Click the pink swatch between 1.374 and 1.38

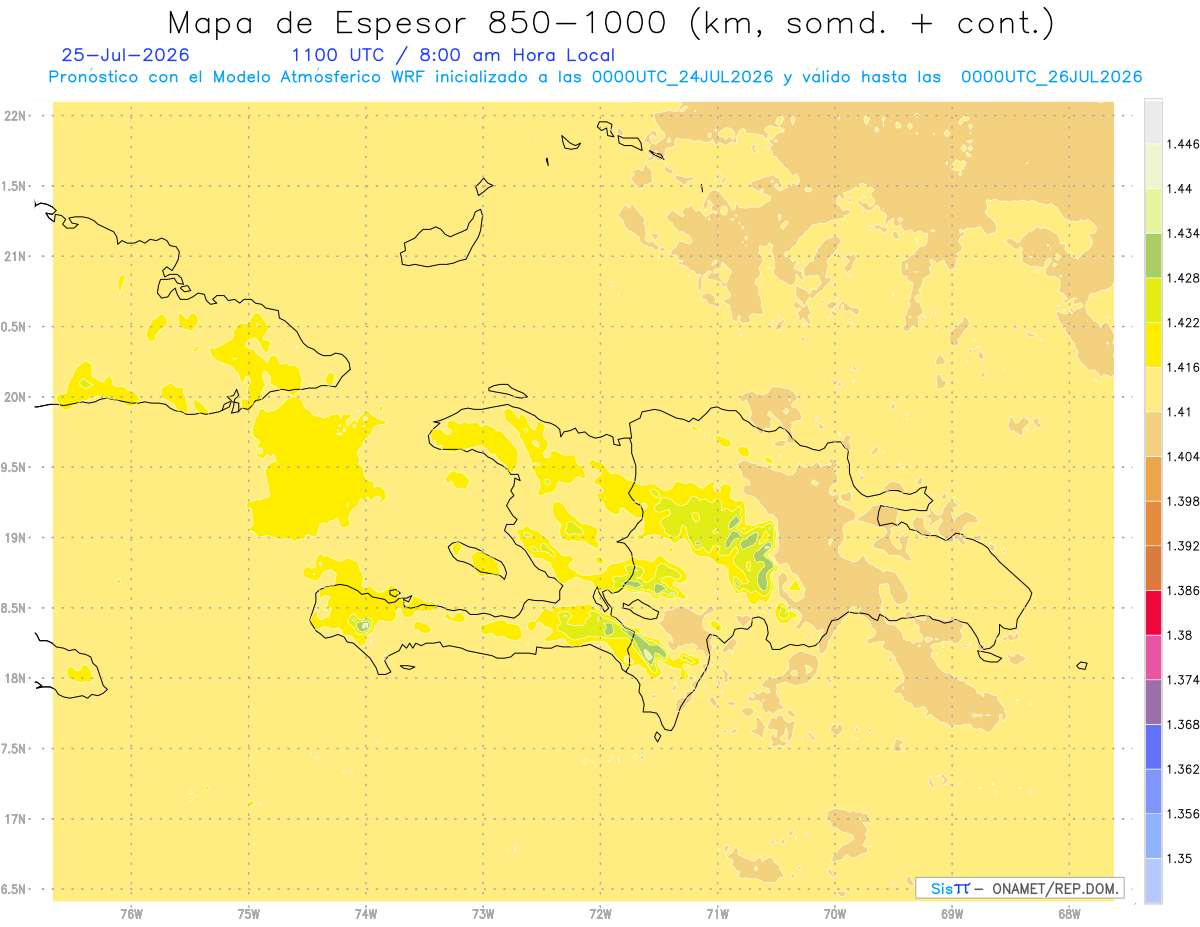1153,657
